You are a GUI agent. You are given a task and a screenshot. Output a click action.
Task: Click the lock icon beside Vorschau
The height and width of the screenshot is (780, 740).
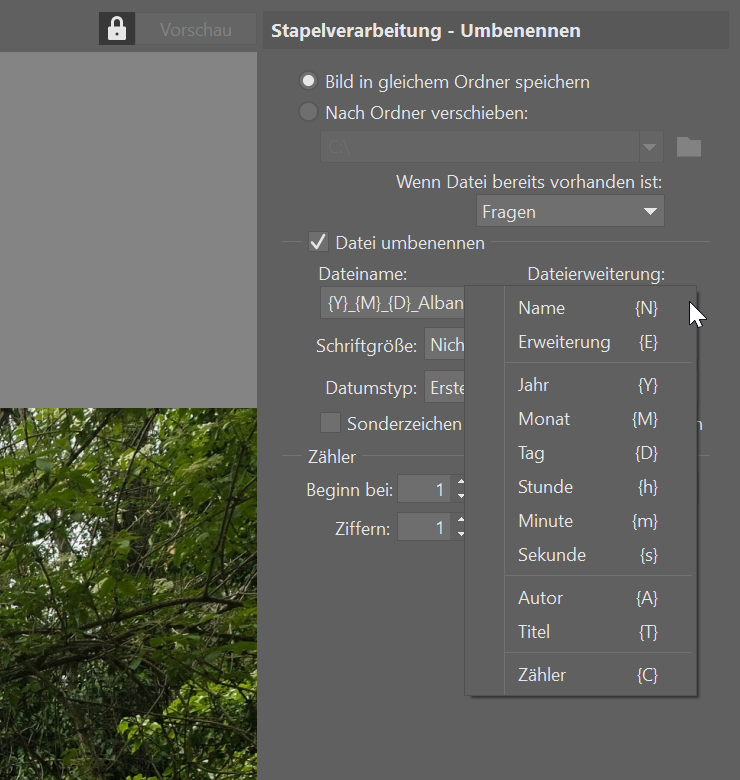tap(117, 29)
